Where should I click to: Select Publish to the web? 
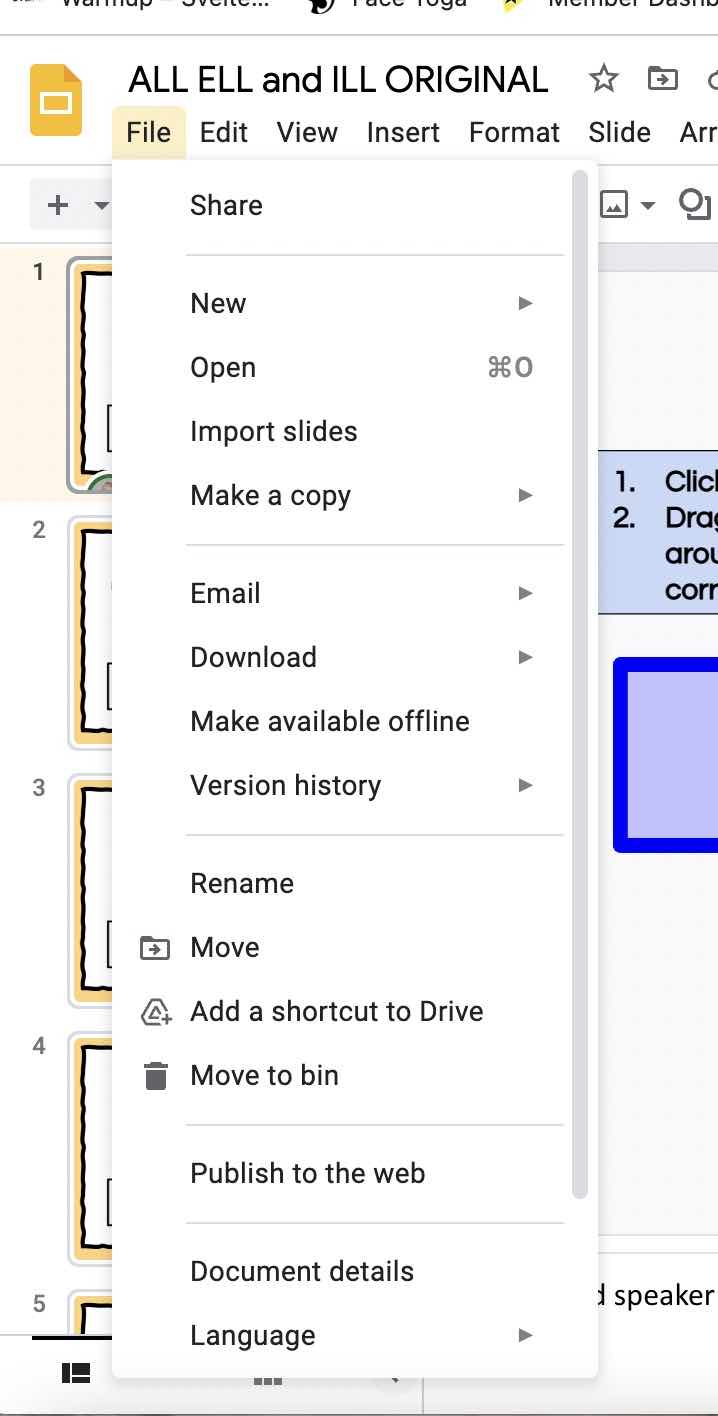(x=342, y=1174)
